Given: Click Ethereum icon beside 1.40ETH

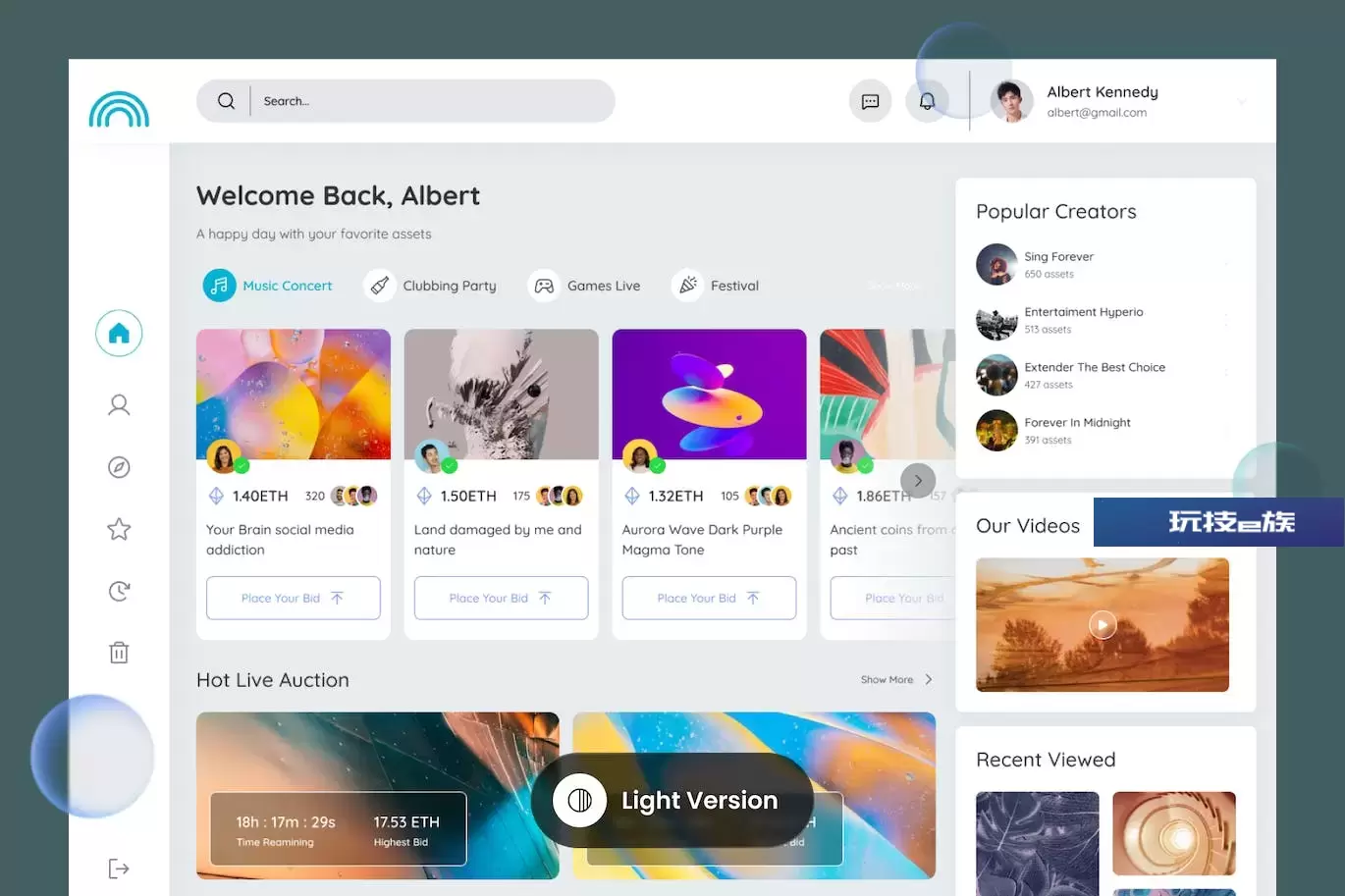Looking at the screenshot, I should (x=216, y=497).
